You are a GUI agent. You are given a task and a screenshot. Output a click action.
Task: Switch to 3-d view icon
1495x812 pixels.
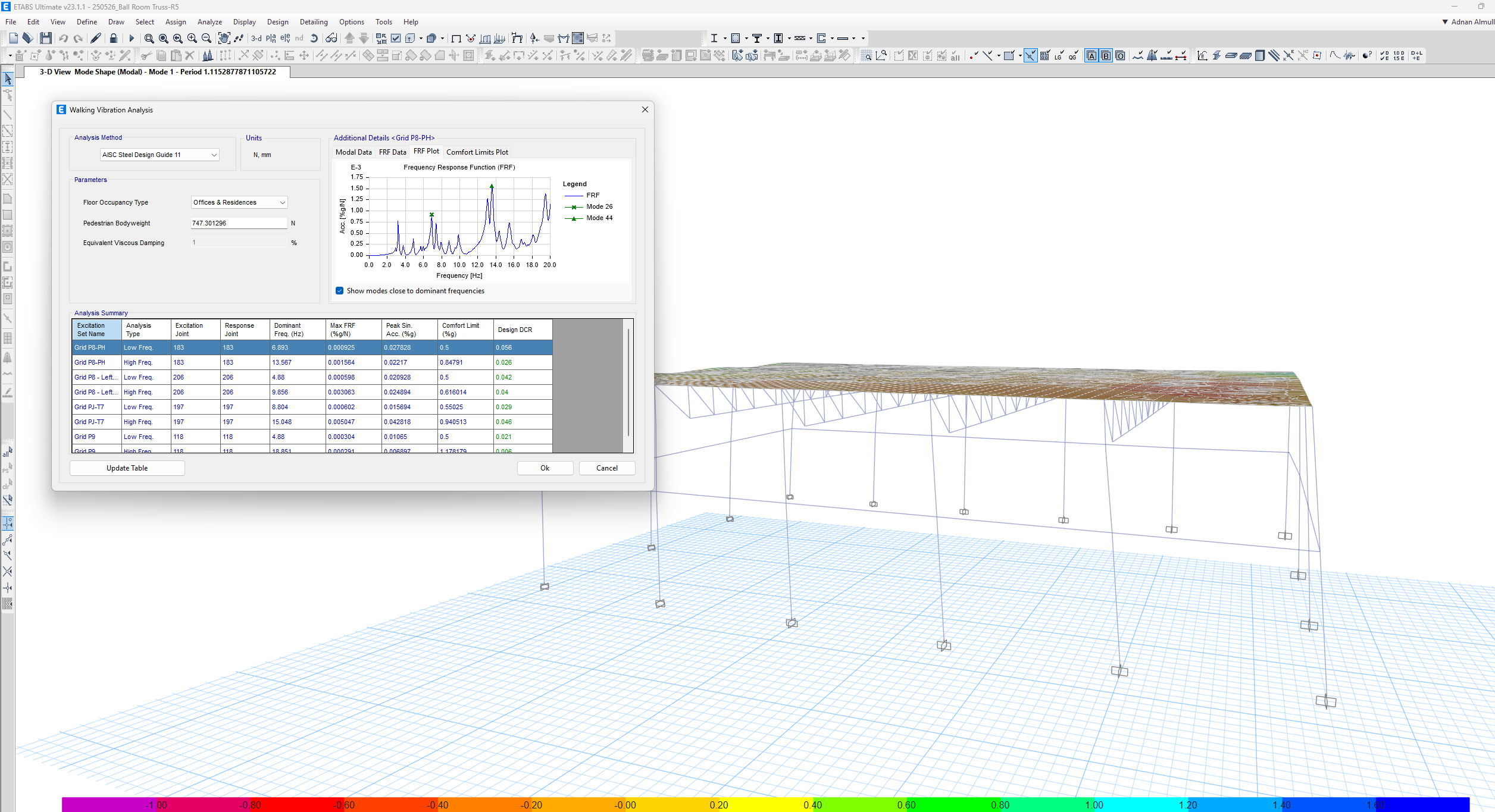[x=257, y=38]
